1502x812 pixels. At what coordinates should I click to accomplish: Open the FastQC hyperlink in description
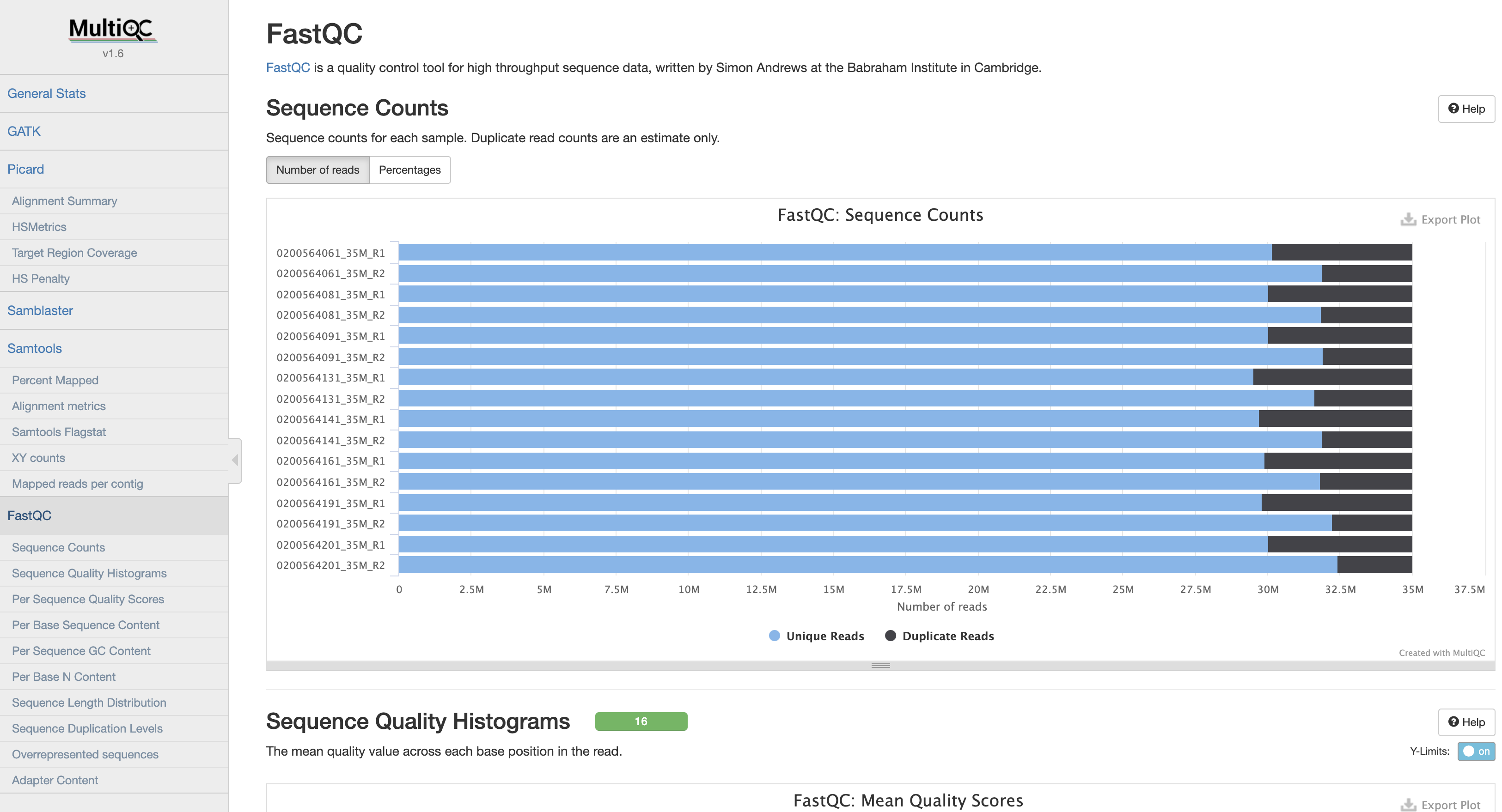[x=288, y=67]
